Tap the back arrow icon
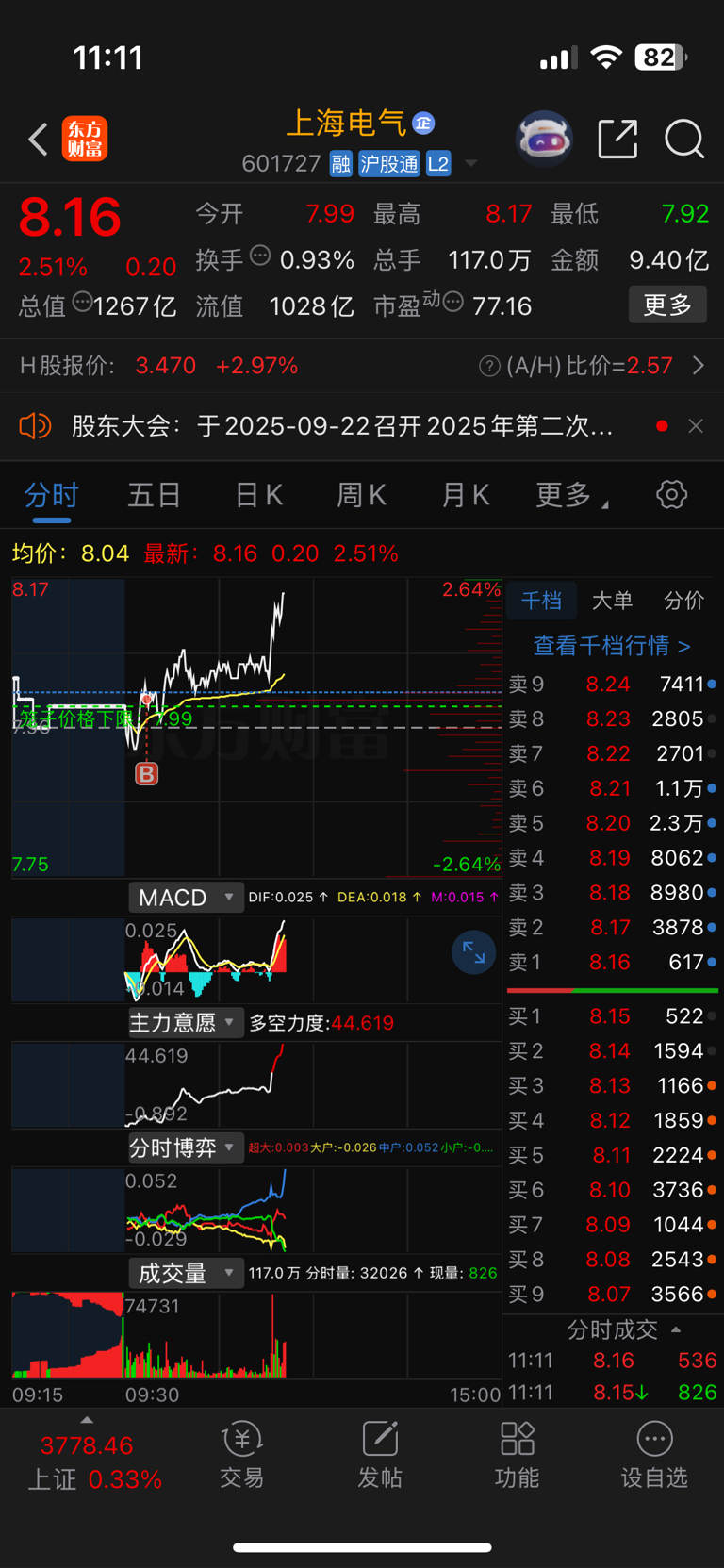 [38, 140]
